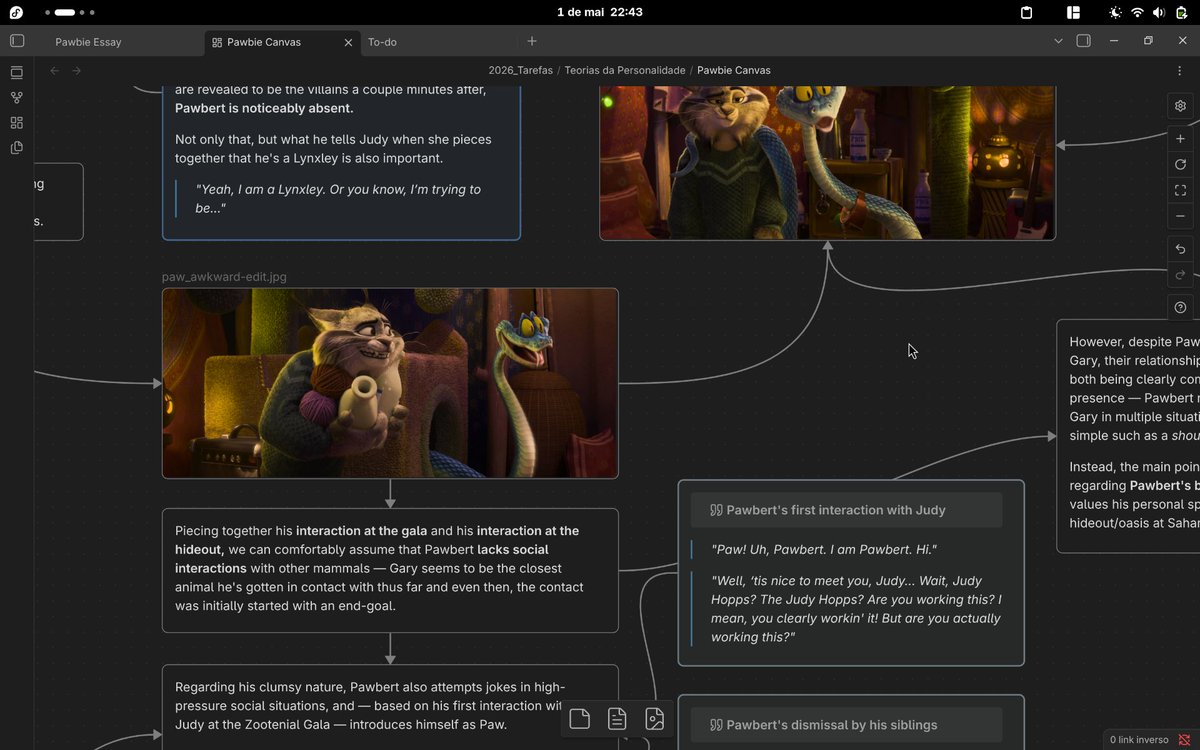Open GNOME activities Fedora logo
Image resolution: width=1200 pixels, height=750 pixels.
click(x=16, y=12)
